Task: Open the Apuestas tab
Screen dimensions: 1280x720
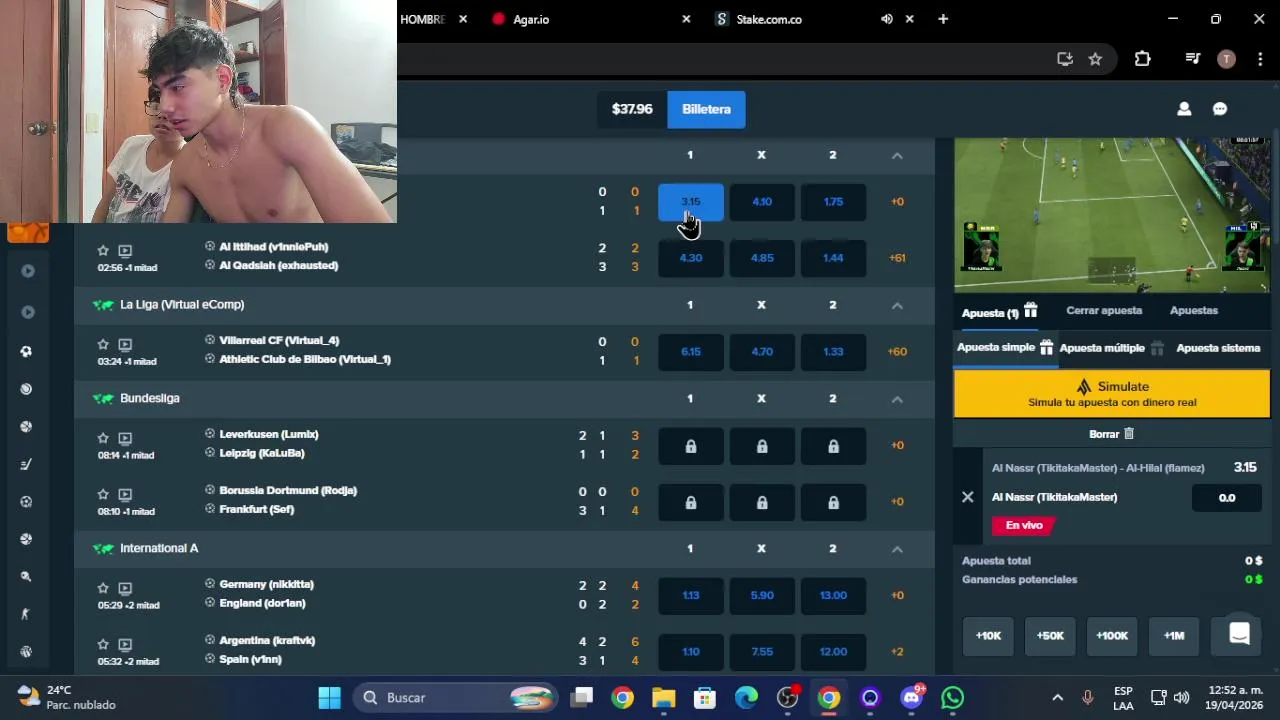Action: [1194, 311]
